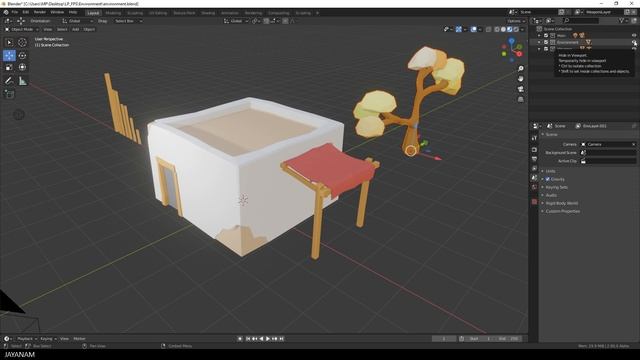The image size is (640, 360).
Task: Open the Options dropdown
Action: pyautogui.click(x=516, y=21)
